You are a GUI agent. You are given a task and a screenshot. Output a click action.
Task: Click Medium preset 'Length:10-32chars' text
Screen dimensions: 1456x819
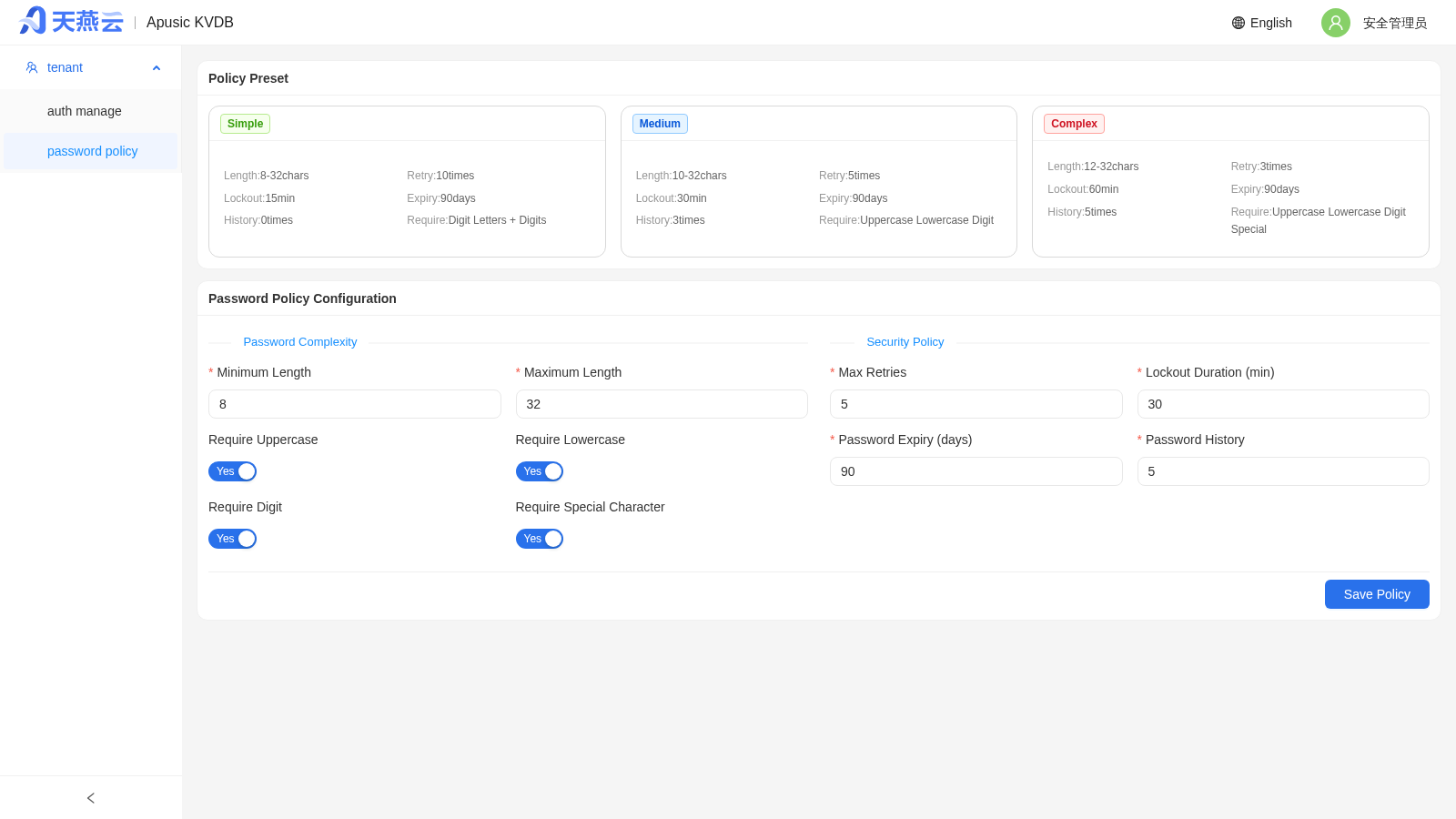click(x=682, y=176)
